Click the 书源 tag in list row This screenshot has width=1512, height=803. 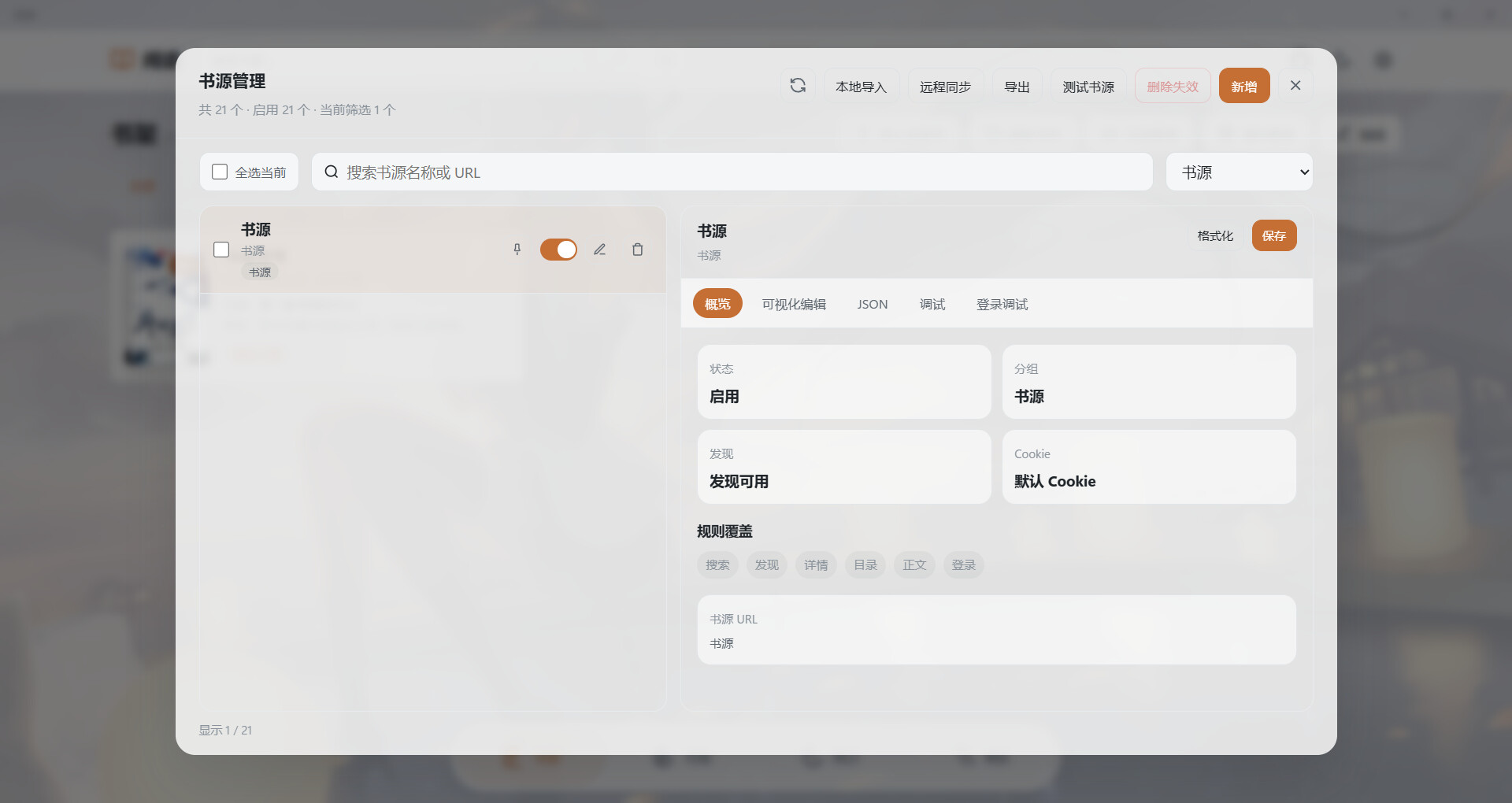click(260, 272)
